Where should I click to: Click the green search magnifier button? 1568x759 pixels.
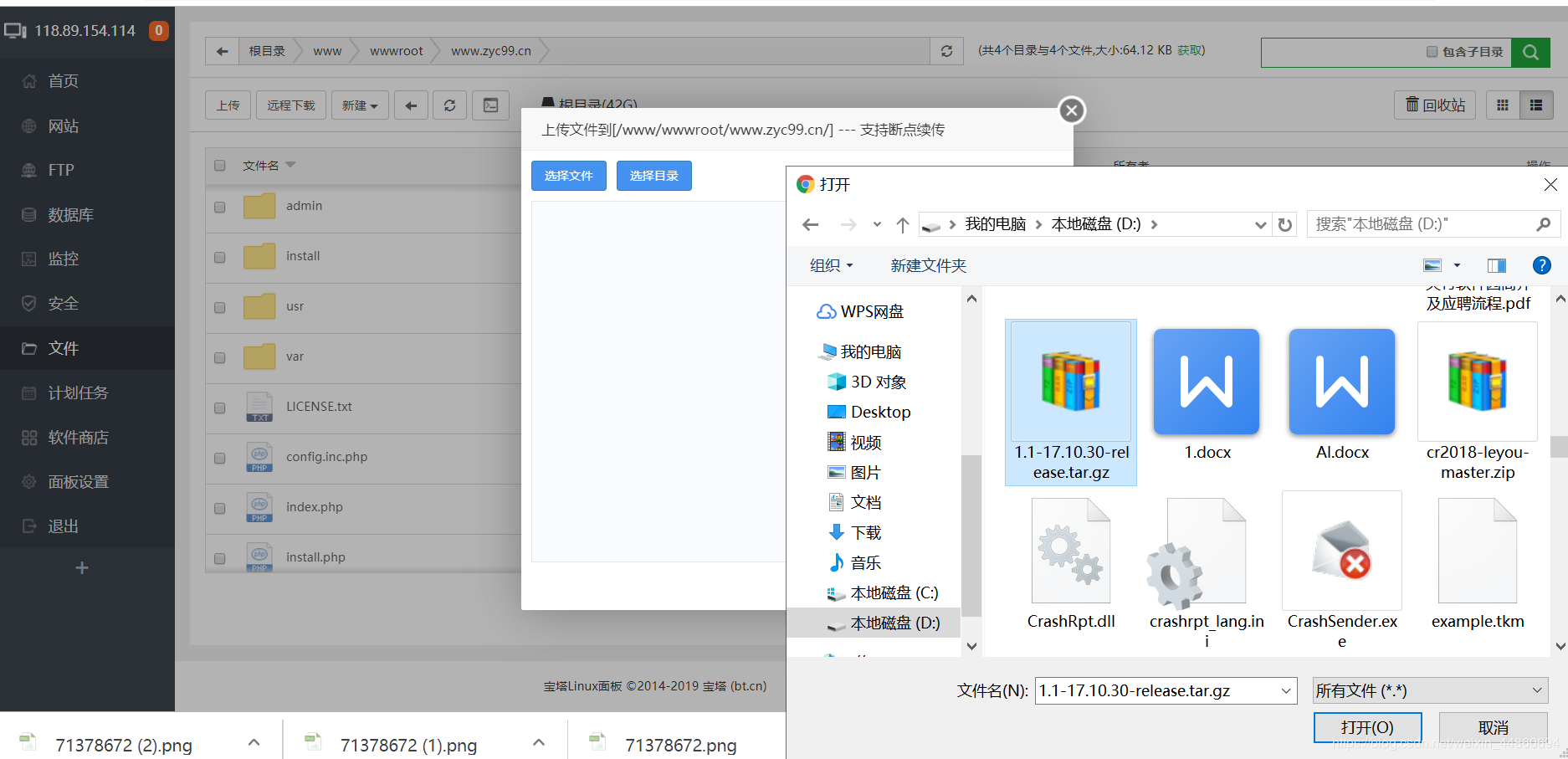[1530, 52]
